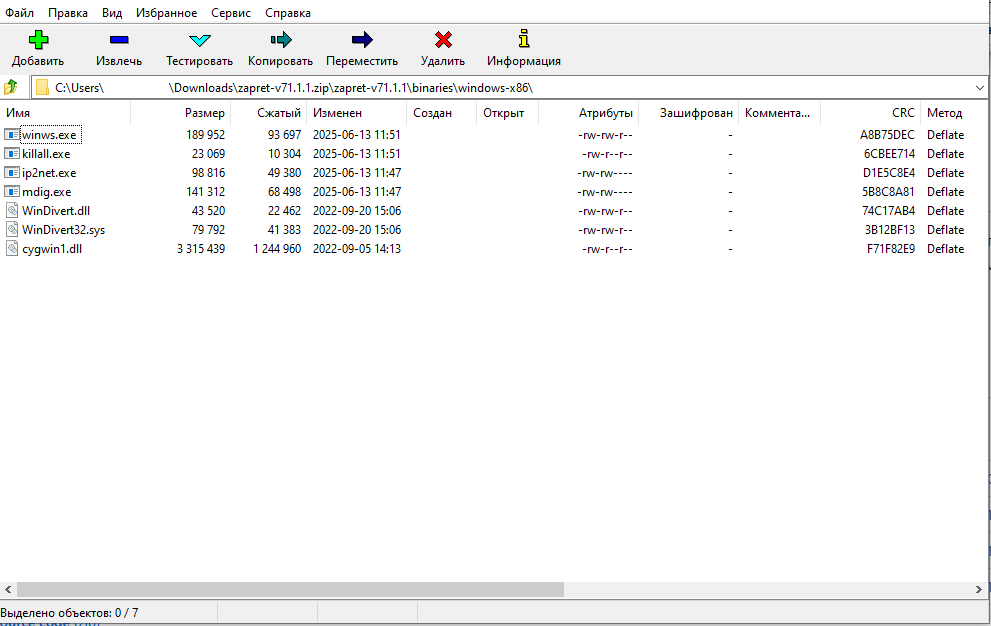
Task: Click the folder icon in the address bar
Action: pyautogui.click(x=42, y=88)
